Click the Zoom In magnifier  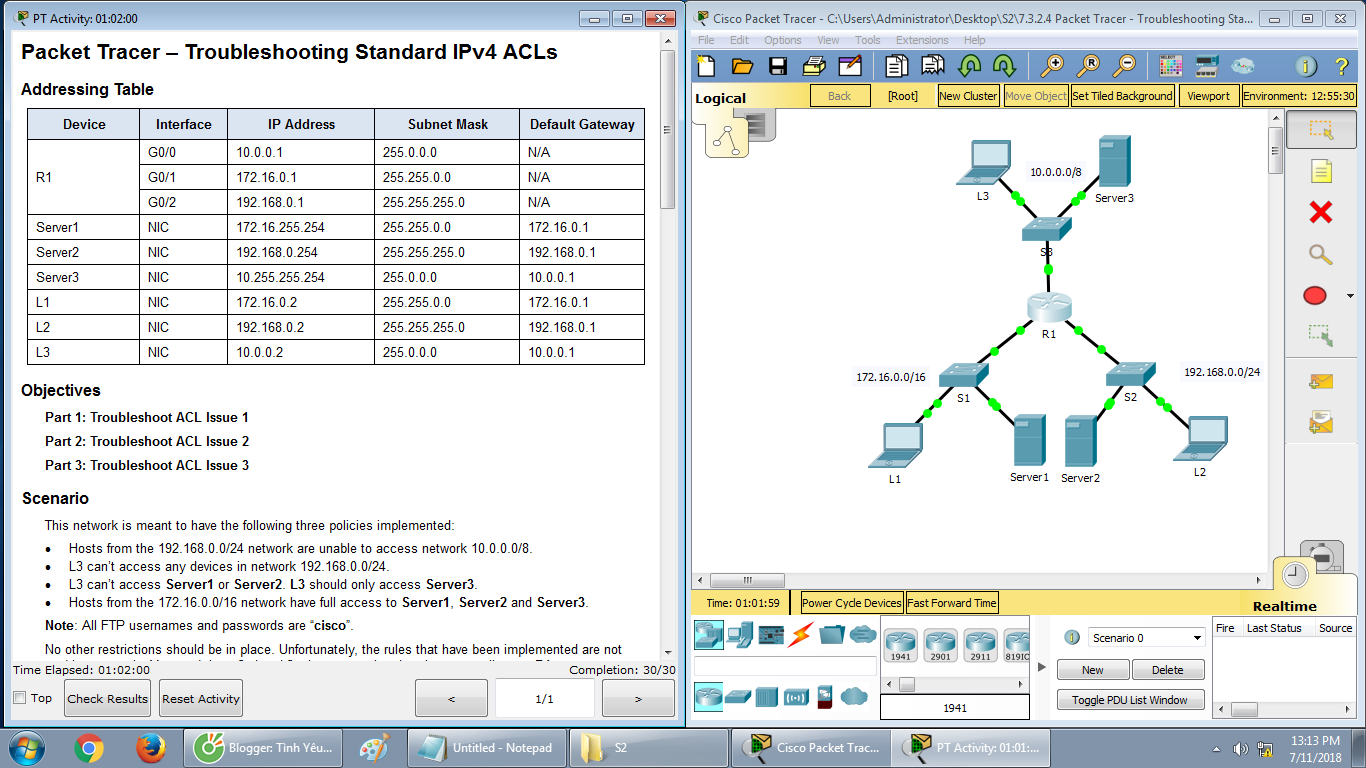pyautogui.click(x=1052, y=66)
